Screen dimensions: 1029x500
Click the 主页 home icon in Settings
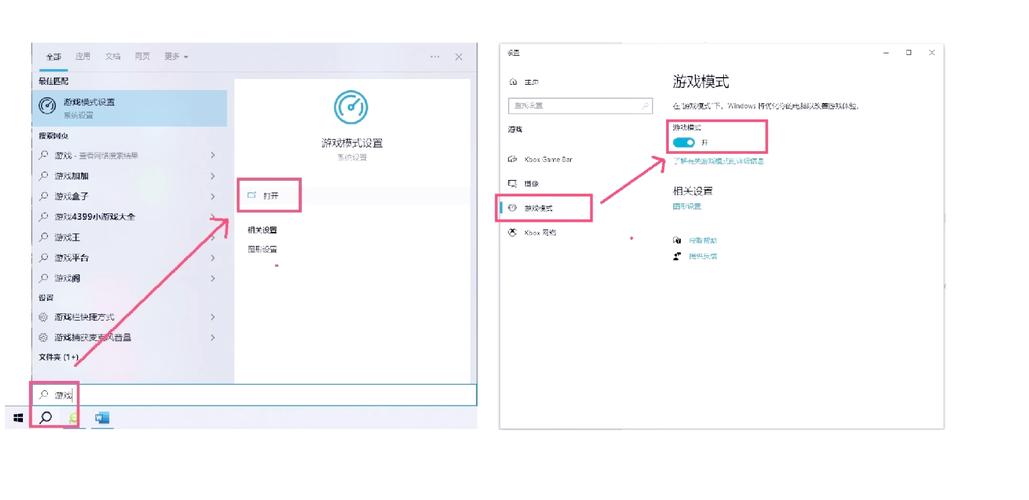pyautogui.click(x=513, y=82)
